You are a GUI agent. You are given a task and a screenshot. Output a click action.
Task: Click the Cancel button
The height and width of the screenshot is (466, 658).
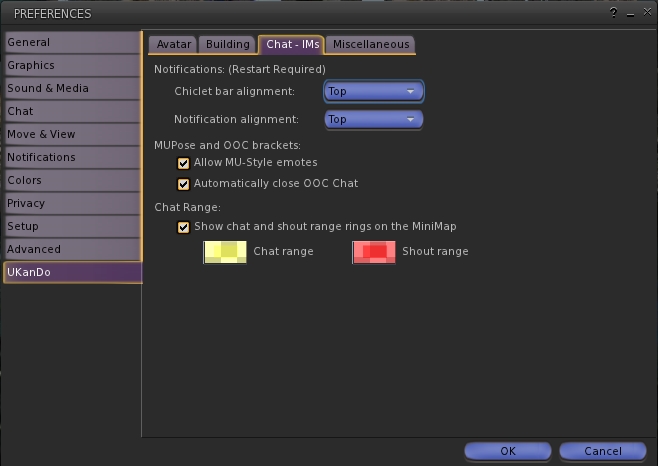coord(603,451)
